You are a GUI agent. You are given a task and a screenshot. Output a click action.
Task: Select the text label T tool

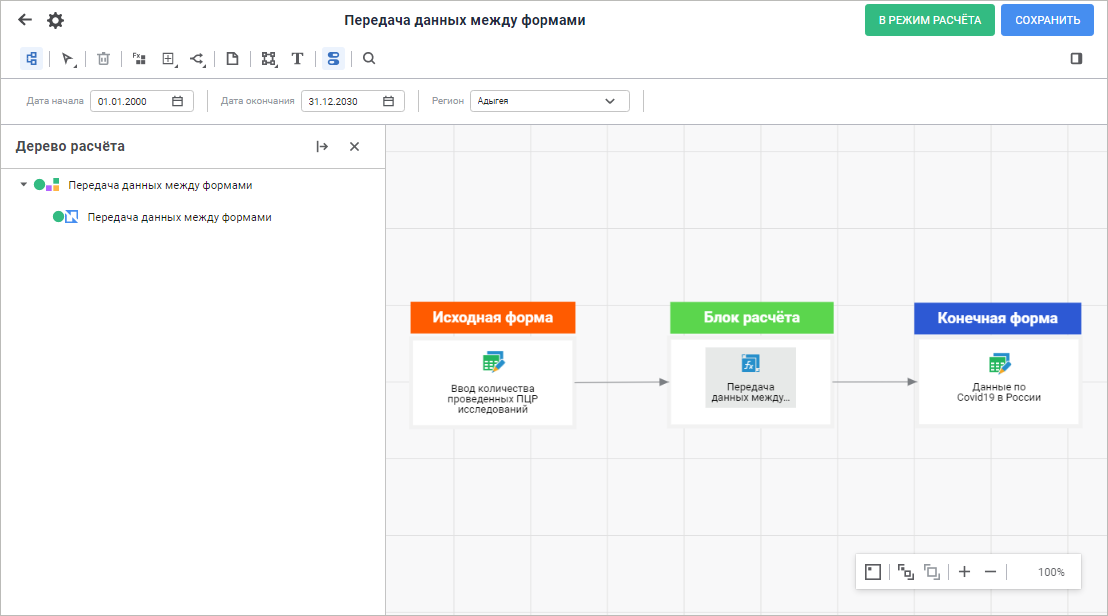[297, 59]
